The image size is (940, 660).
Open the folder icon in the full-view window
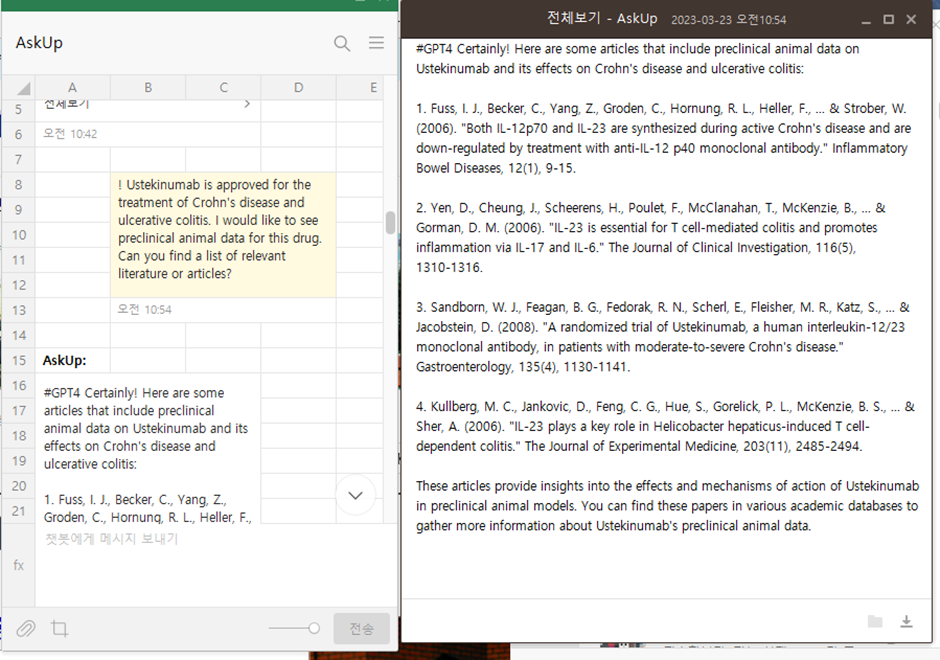pyautogui.click(x=875, y=622)
